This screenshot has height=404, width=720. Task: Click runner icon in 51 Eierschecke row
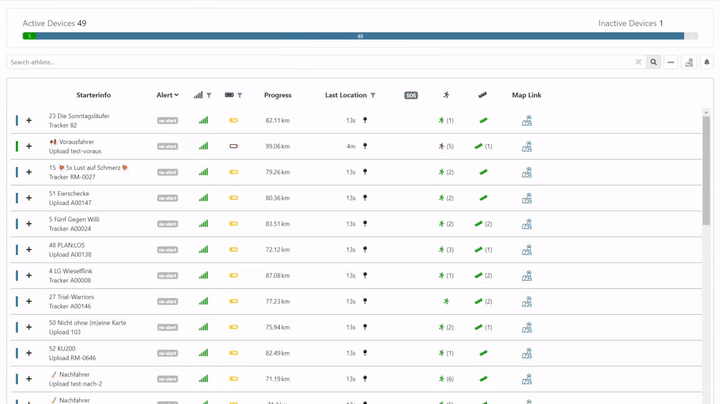click(x=441, y=198)
